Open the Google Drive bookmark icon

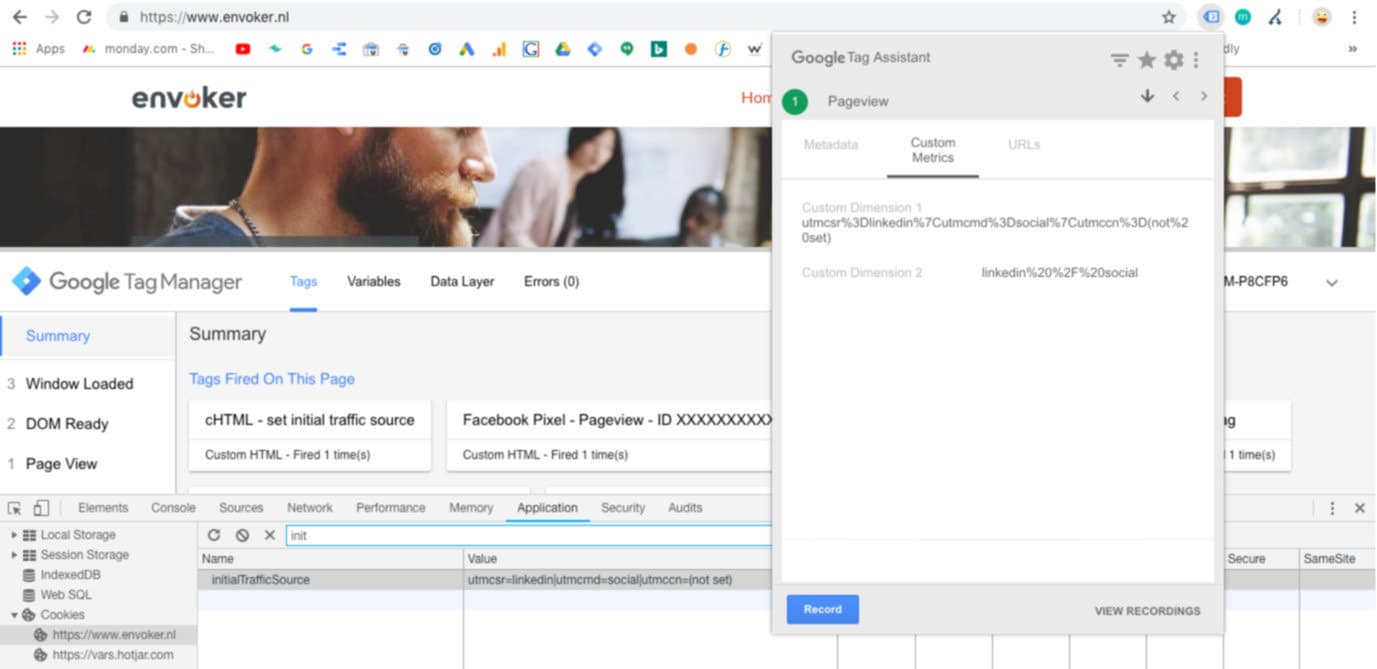562,48
